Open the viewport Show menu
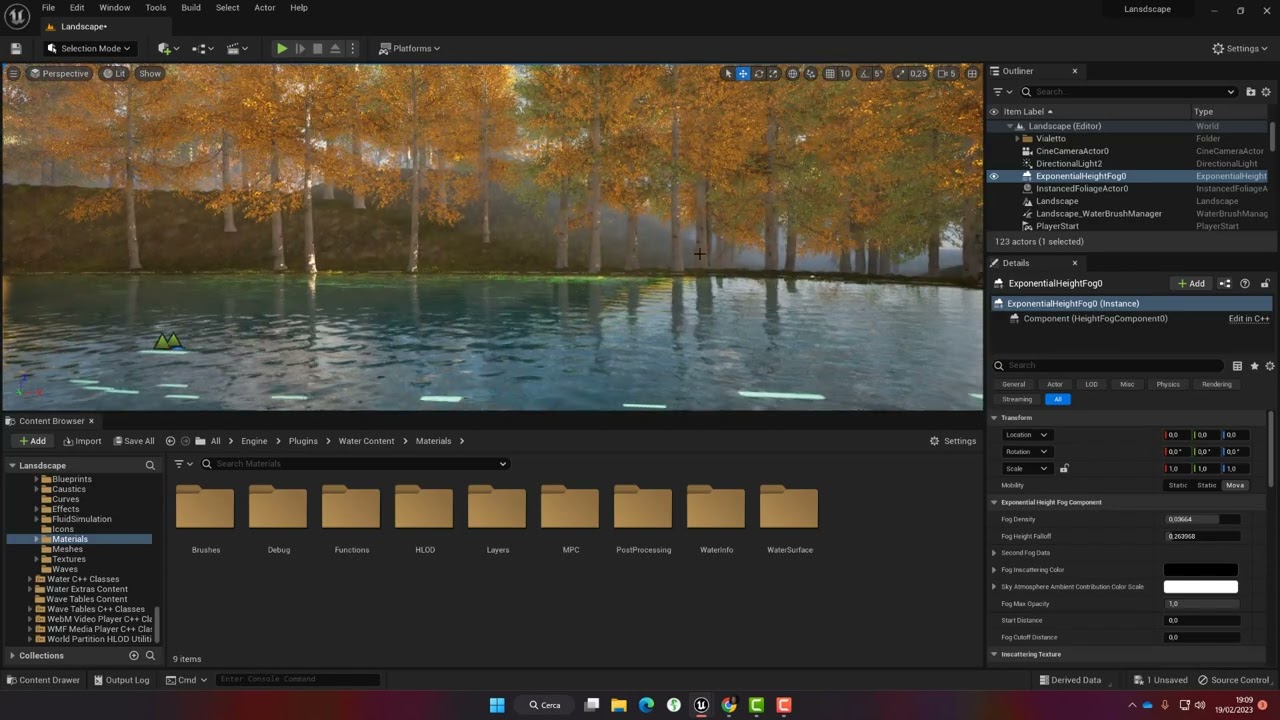This screenshot has height=720, width=1280. (150, 73)
